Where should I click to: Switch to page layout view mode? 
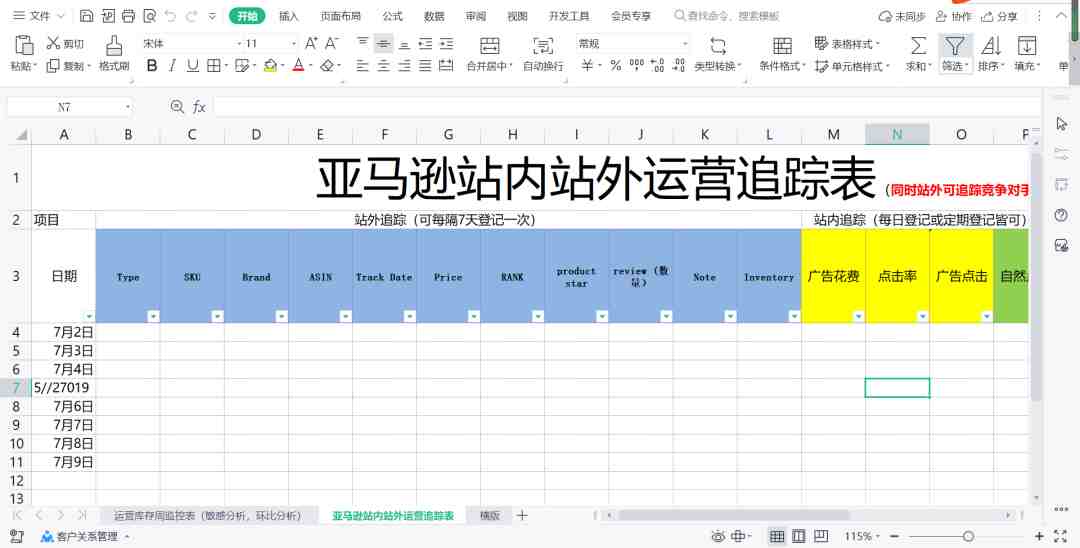799,536
